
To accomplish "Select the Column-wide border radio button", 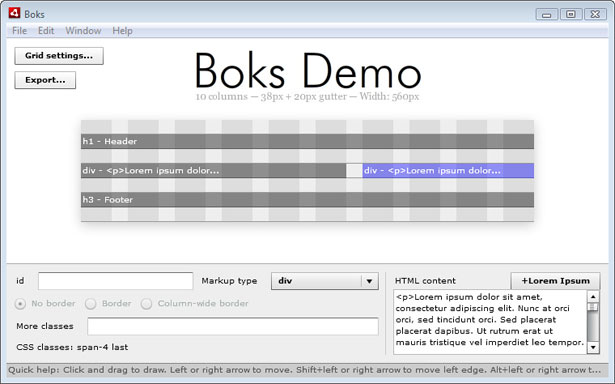I will 146,304.
